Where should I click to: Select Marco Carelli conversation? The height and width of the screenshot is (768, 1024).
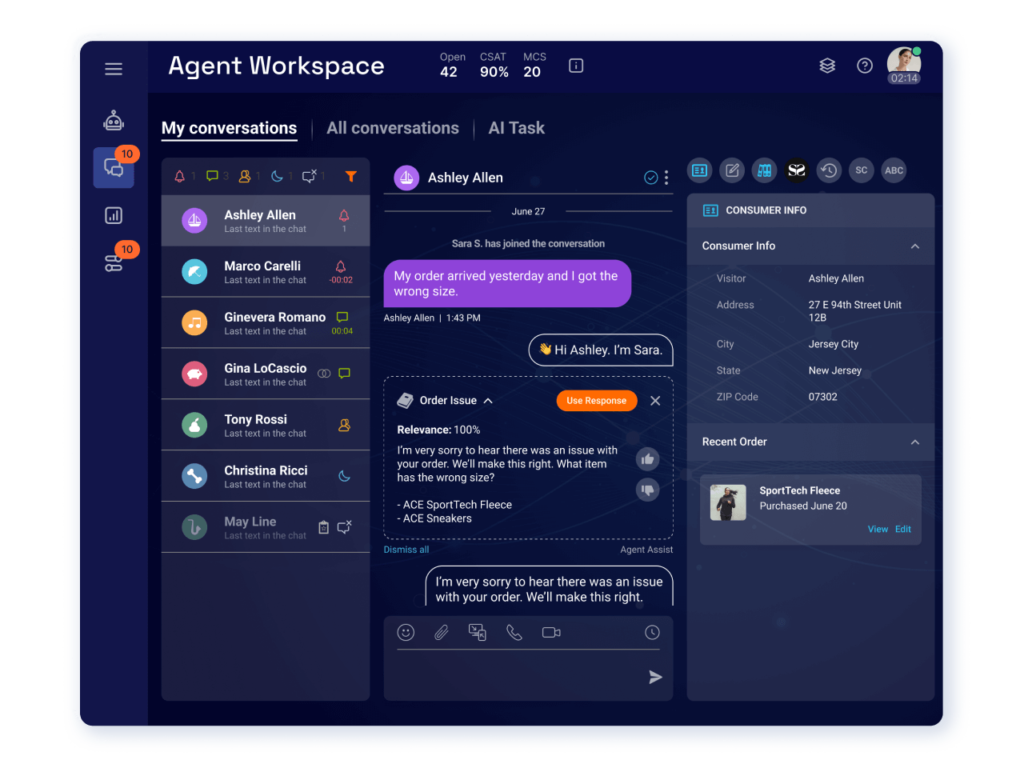coord(265,272)
